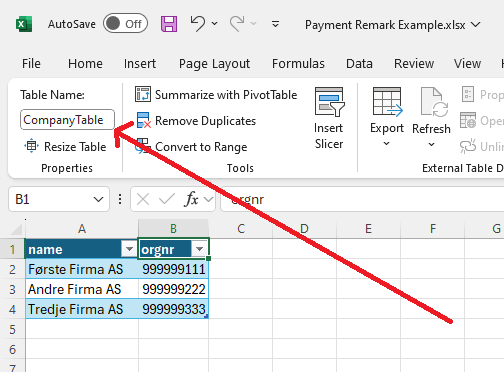Click the Export table icon
The image size is (504, 372).
[x=387, y=102]
